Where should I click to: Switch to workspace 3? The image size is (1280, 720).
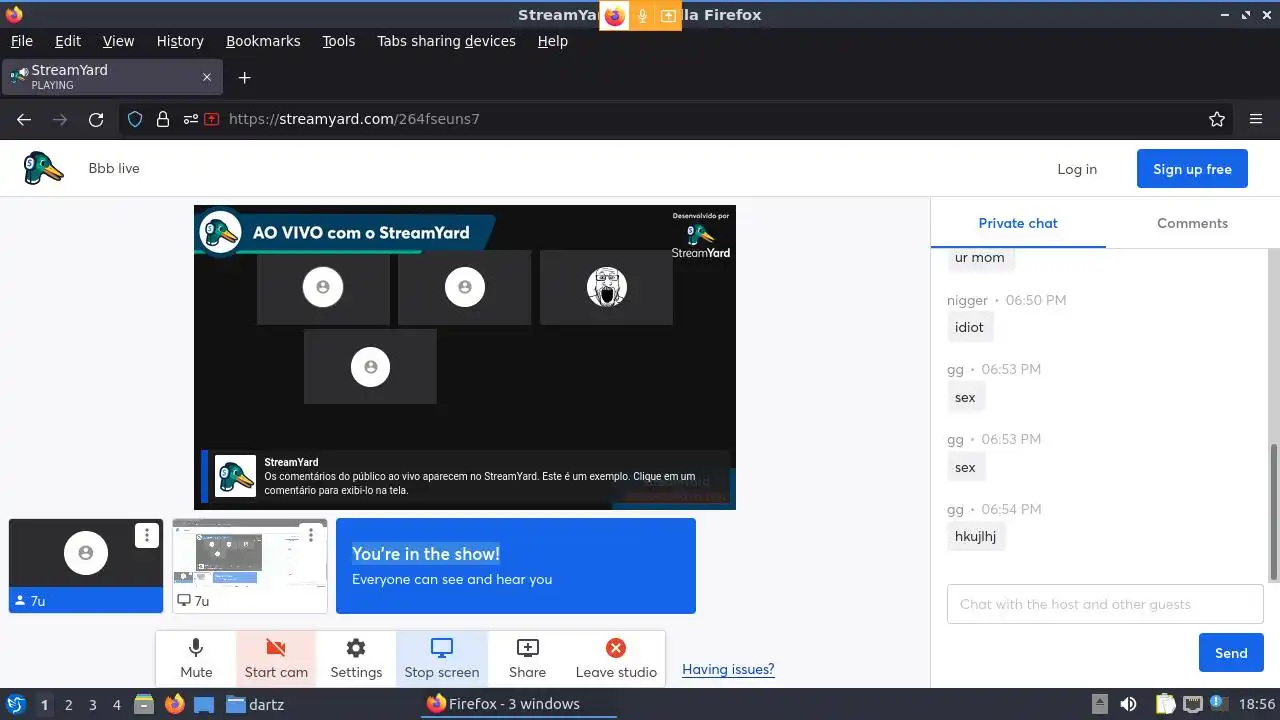click(92, 704)
